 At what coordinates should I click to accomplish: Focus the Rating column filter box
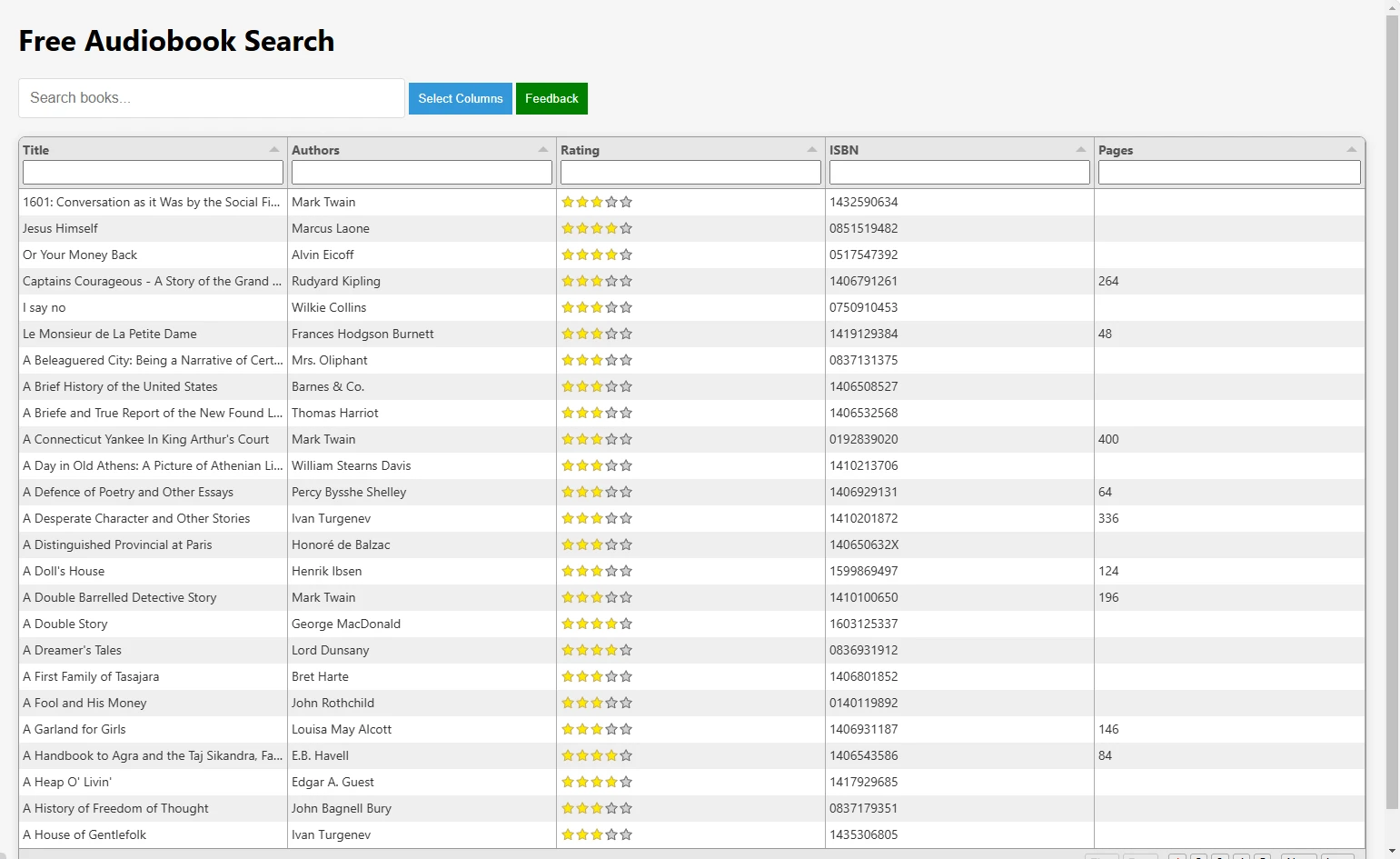pyautogui.click(x=690, y=173)
